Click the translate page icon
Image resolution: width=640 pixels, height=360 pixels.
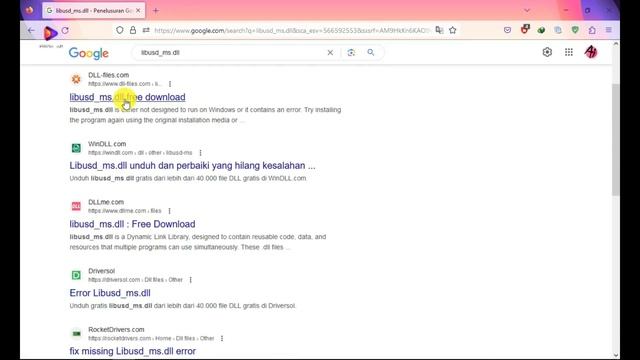439,30
